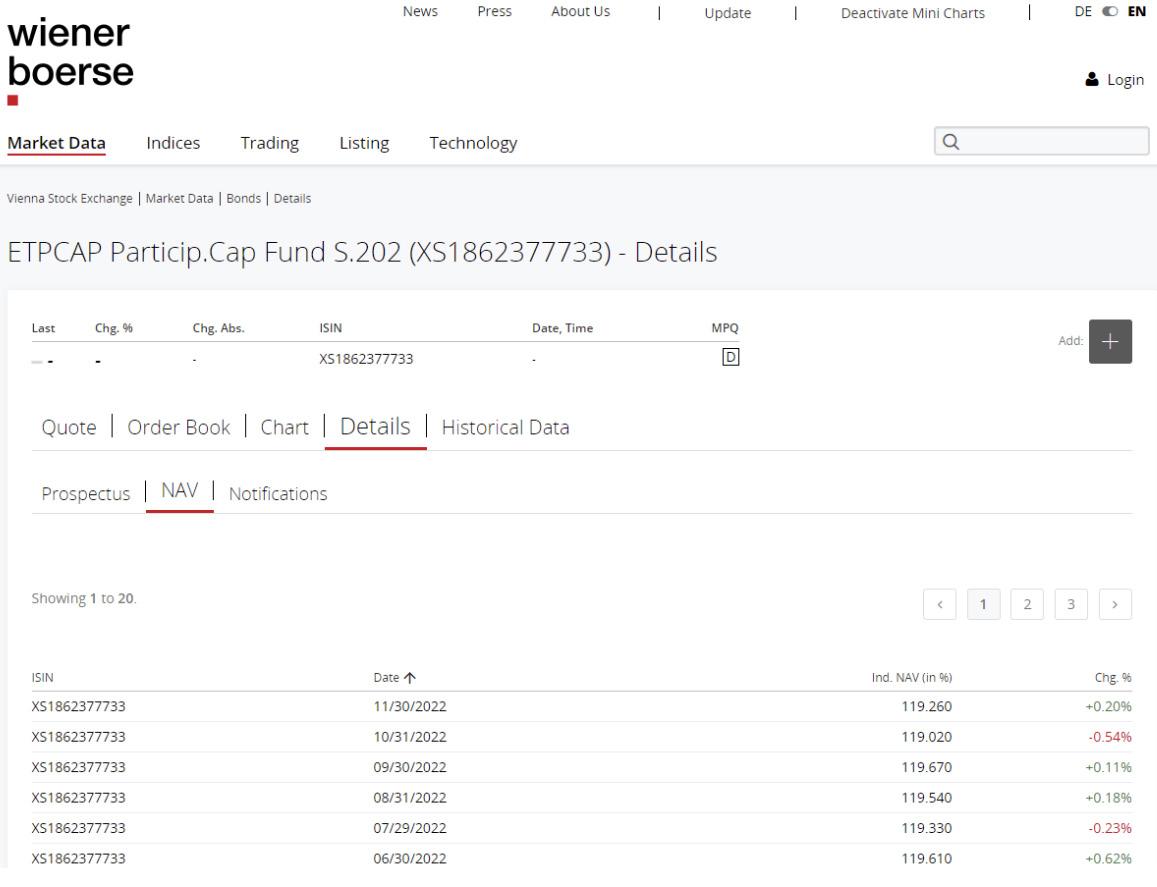Click Market Data breadcrumb
The width and height of the screenshot is (1157, 887).
click(179, 199)
